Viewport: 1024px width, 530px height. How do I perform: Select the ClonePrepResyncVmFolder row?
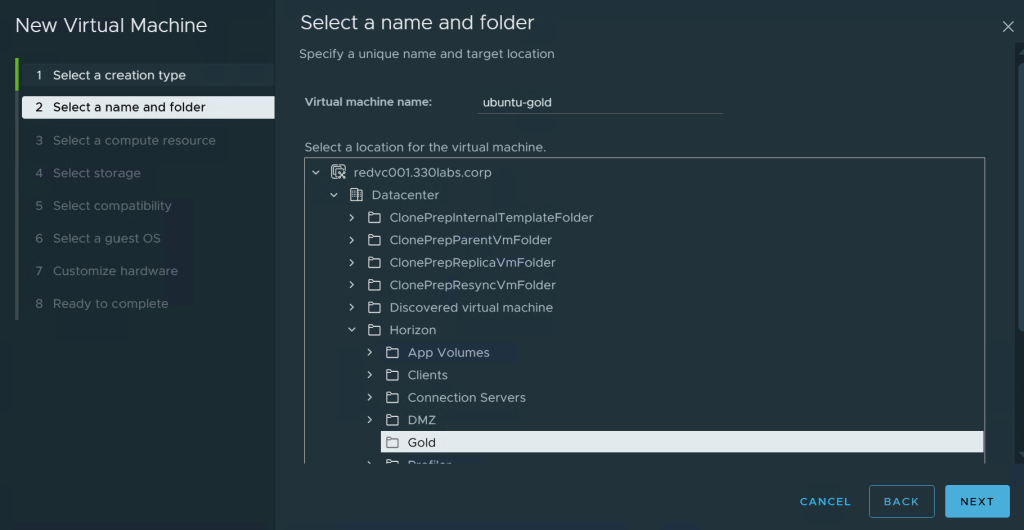click(x=472, y=285)
